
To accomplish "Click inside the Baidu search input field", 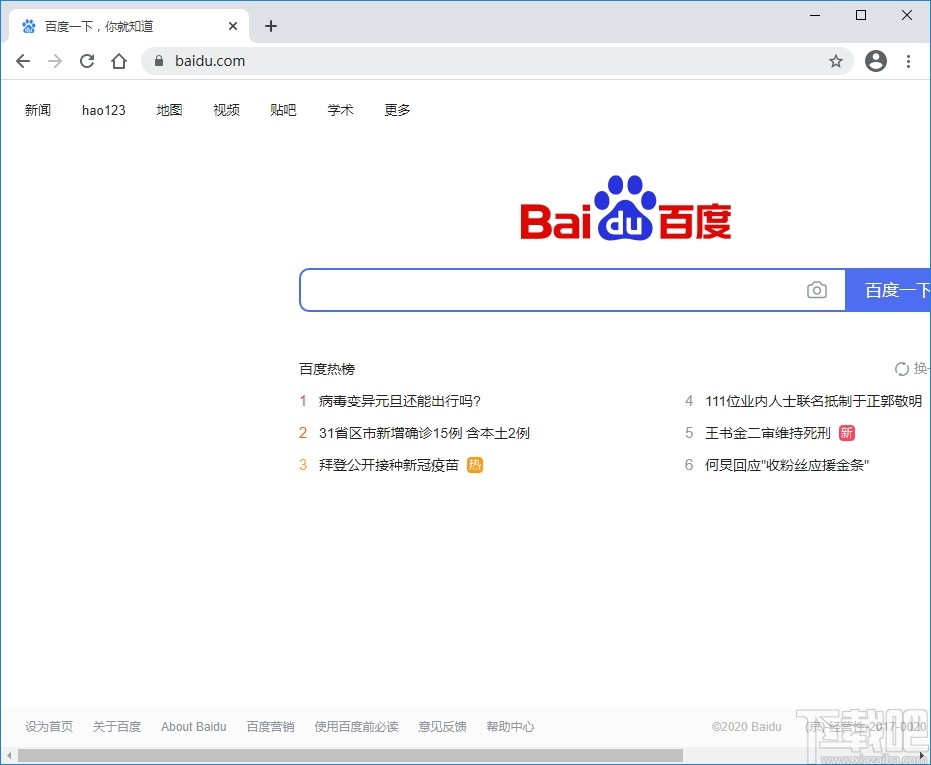I will tap(560, 290).
